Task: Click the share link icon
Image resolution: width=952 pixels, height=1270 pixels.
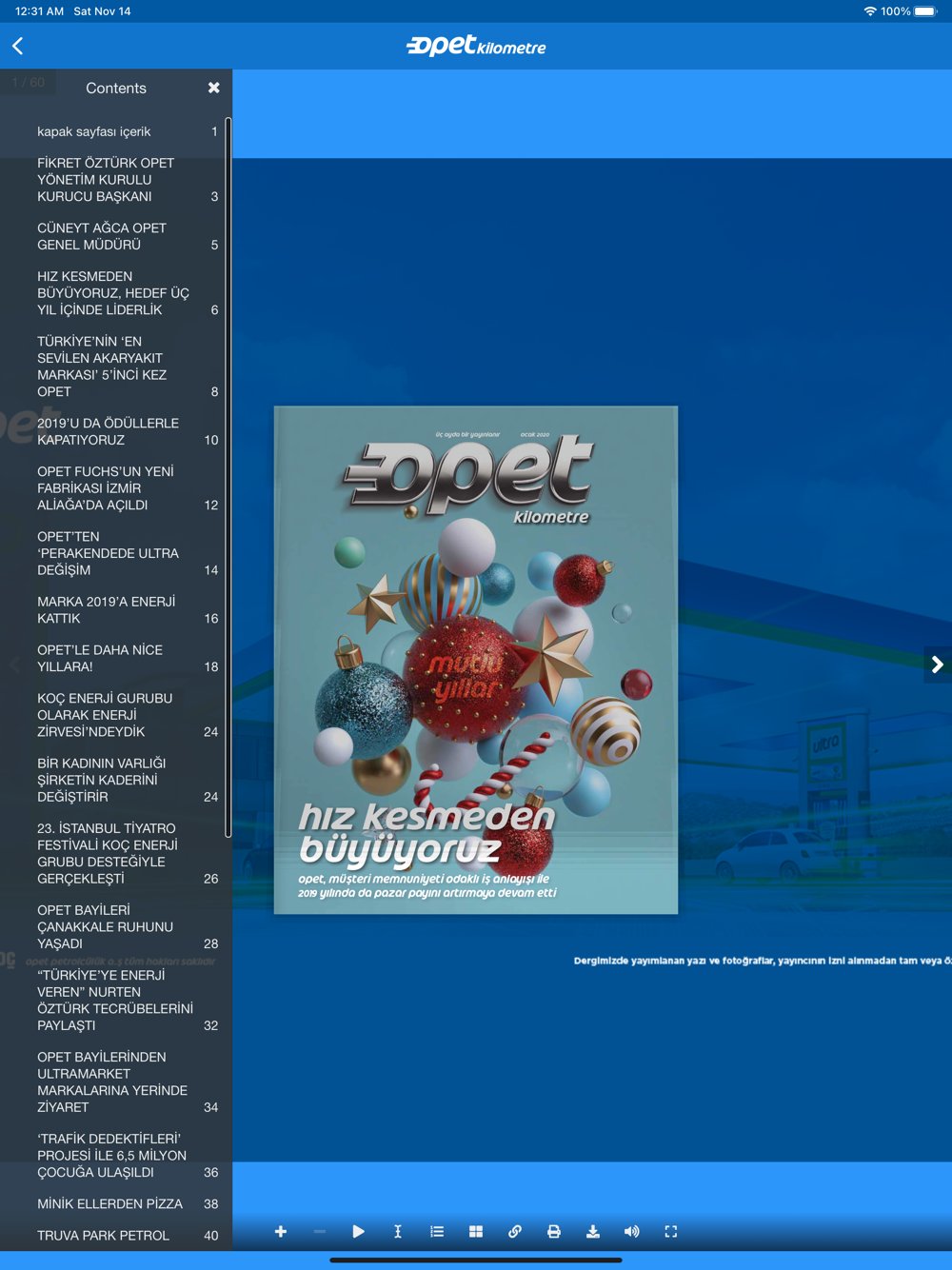Action: (x=514, y=1232)
